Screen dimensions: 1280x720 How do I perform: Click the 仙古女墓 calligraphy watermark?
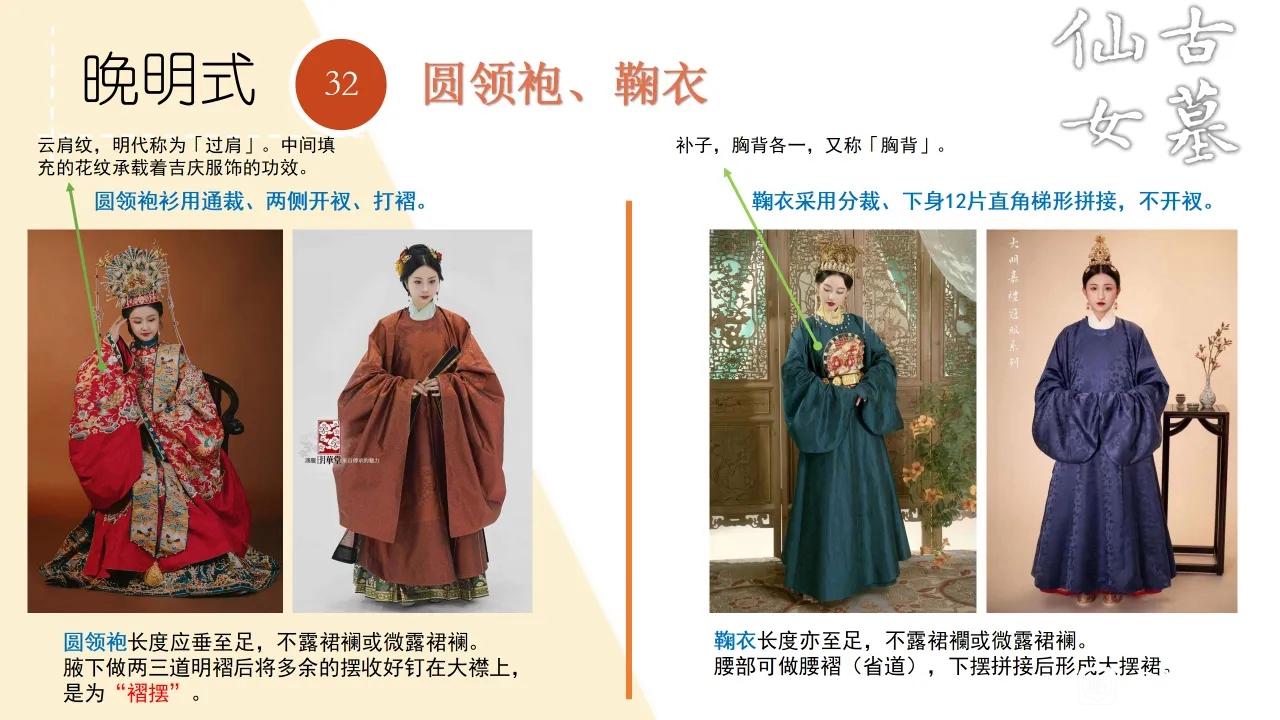coord(1145,86)
